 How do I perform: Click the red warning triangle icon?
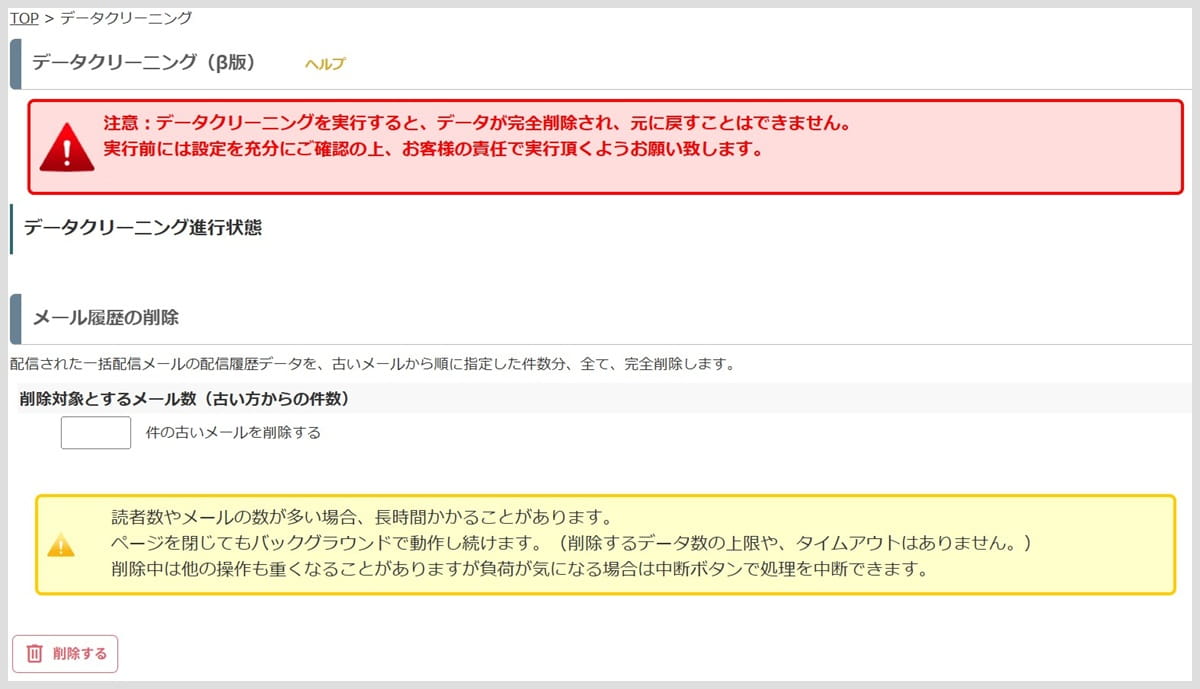(67, 148)
